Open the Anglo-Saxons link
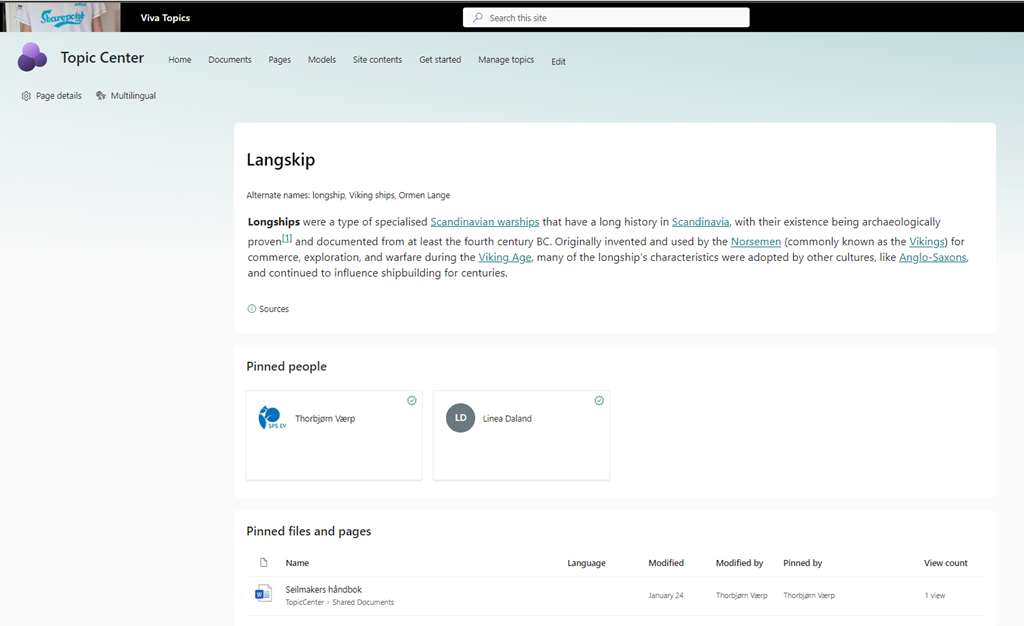Viewport: 1024px width, 626px height. point(933,257)
